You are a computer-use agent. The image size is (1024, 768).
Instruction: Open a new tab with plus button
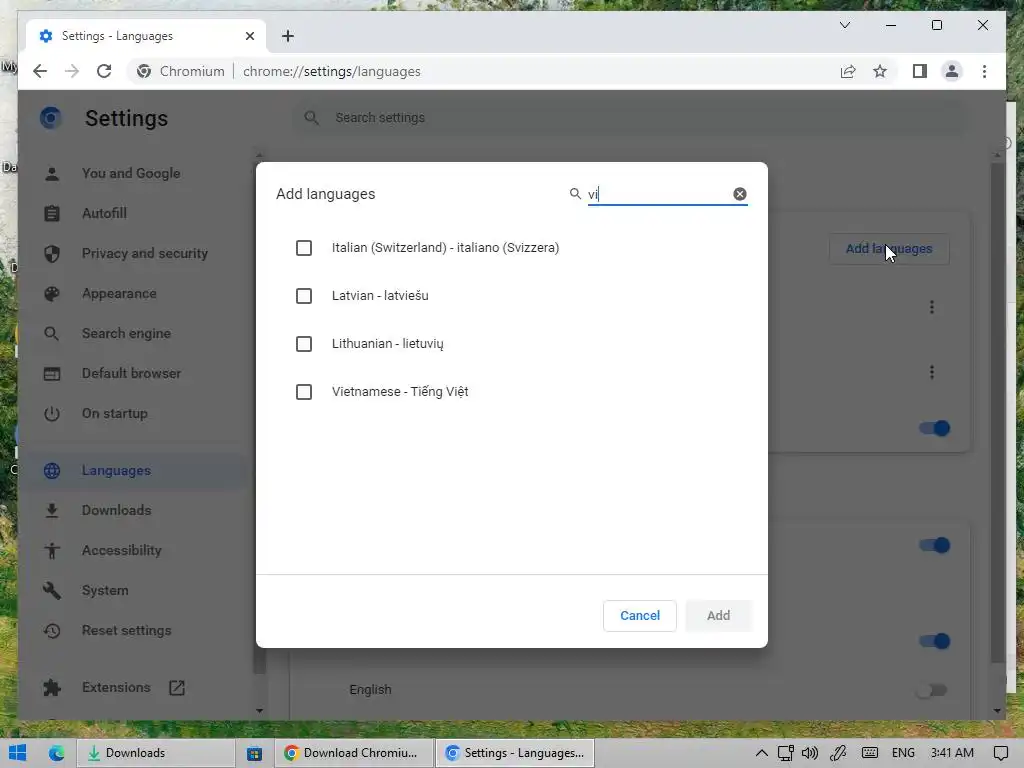coord(288,36)
